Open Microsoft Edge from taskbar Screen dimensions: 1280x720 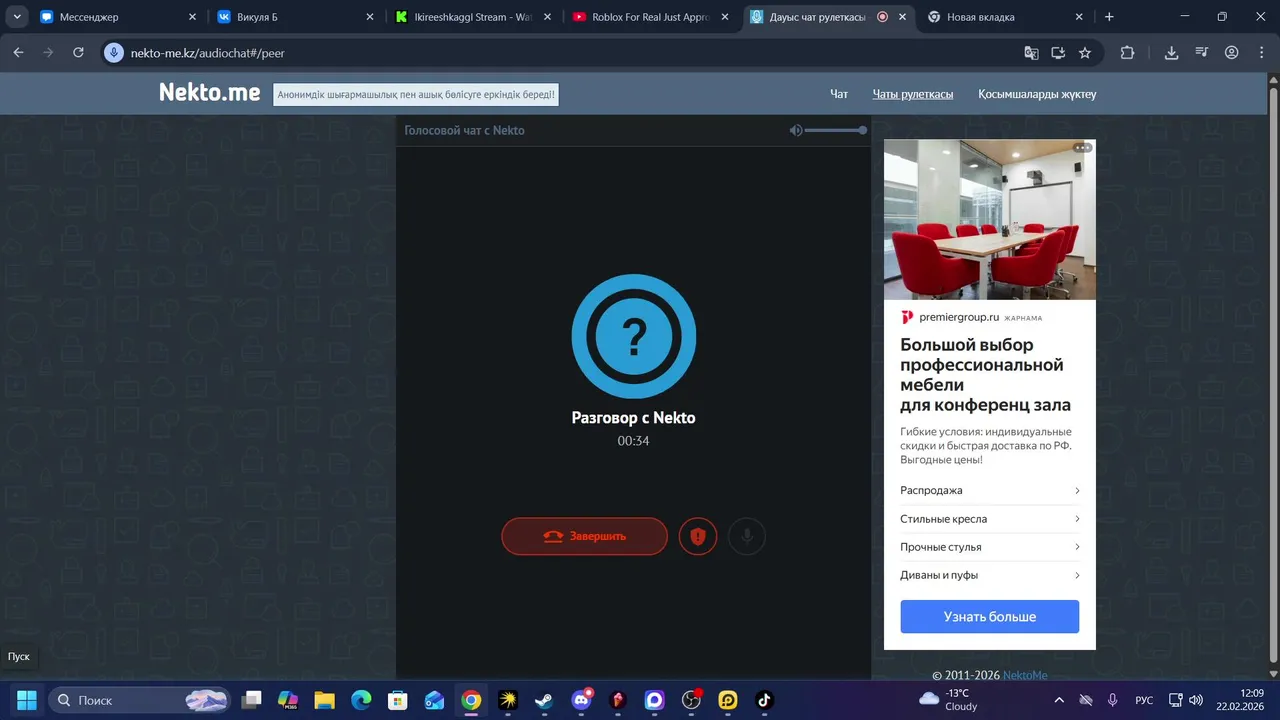tap(361, 700)
